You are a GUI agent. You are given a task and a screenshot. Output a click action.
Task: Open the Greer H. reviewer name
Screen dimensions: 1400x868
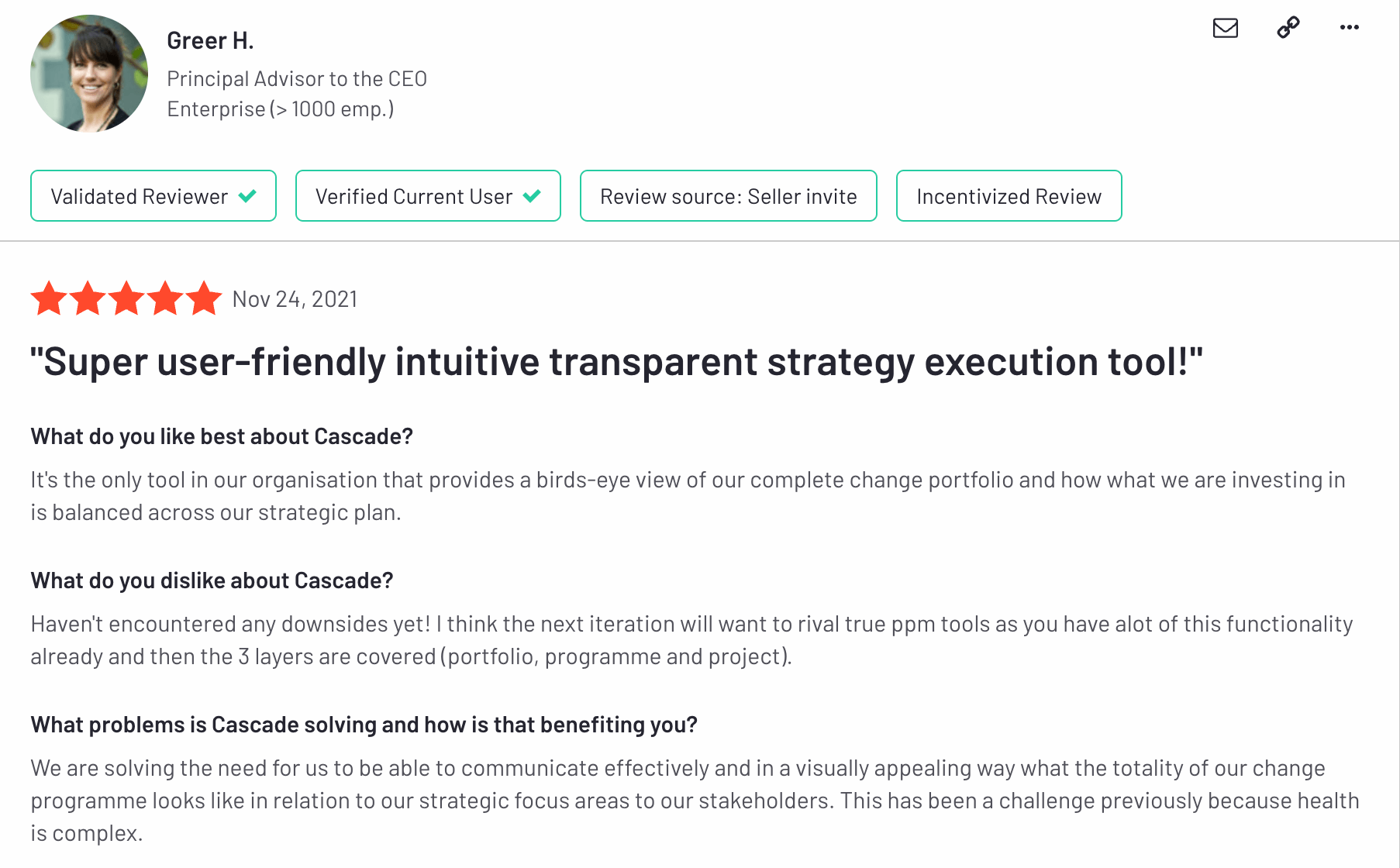coord(210,40)
